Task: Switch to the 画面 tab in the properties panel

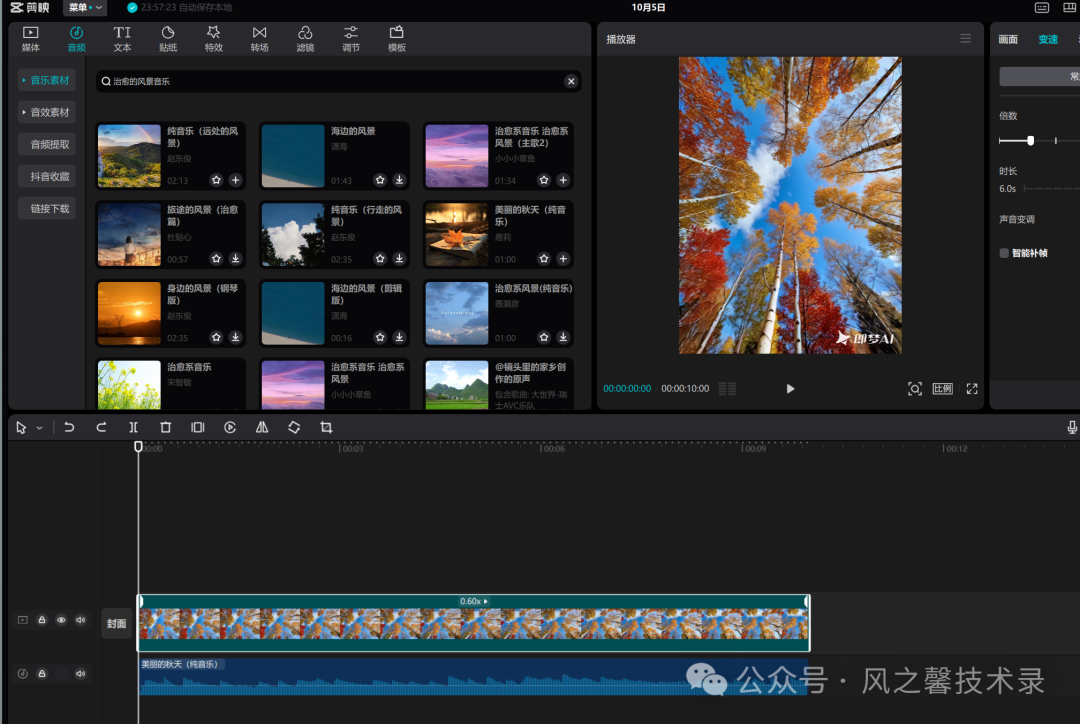Action: [x=1008, y=40]
